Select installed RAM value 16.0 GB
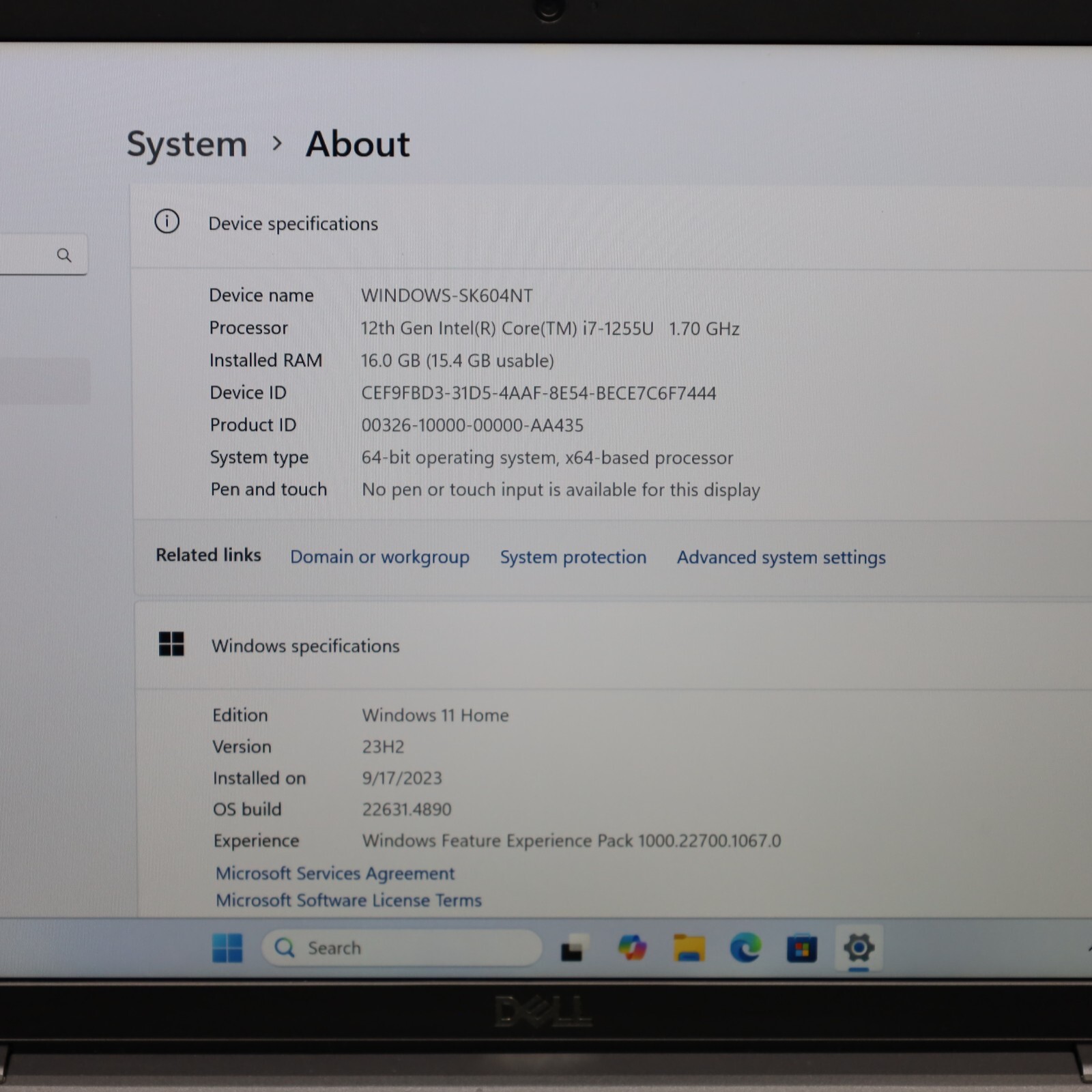 pyautogui.click(x=457, y=360)
